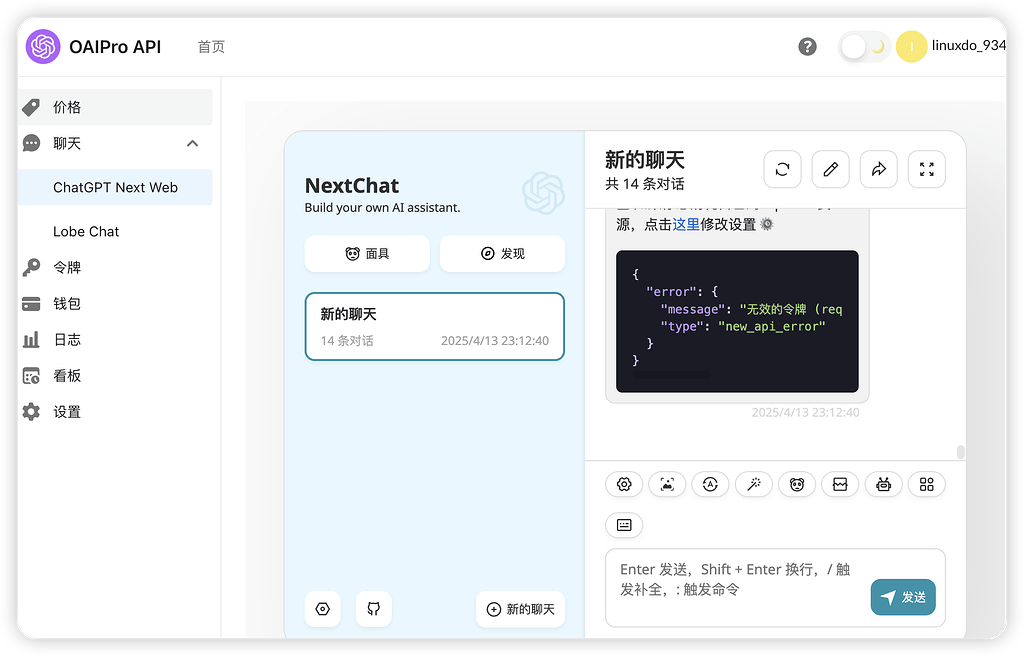Viewport: 1024px width, 656px height.
Task: Click the JSON error code block
Action: click(737, 321)
